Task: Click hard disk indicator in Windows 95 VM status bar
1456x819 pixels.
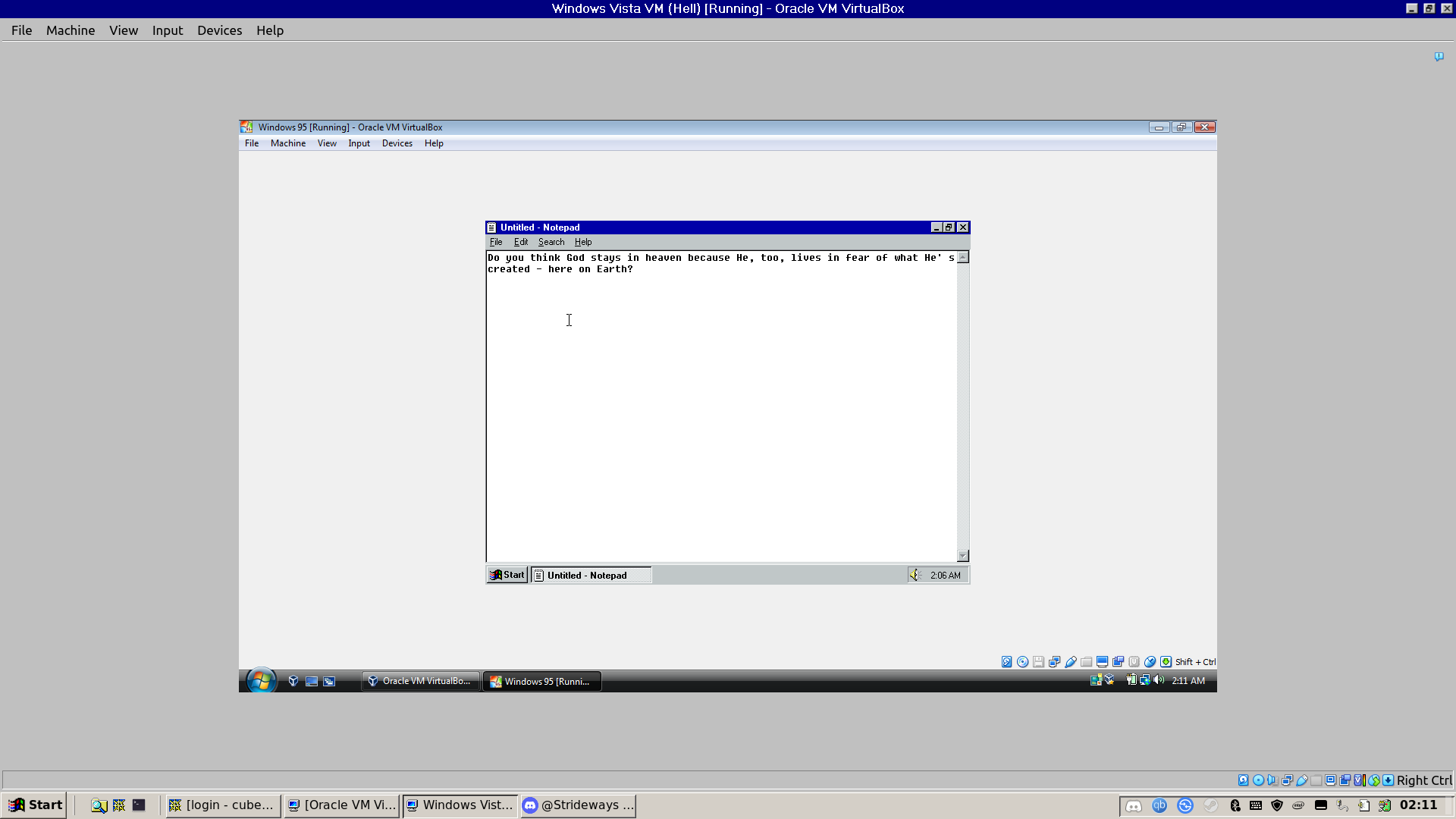Action: coord(1006,662)
